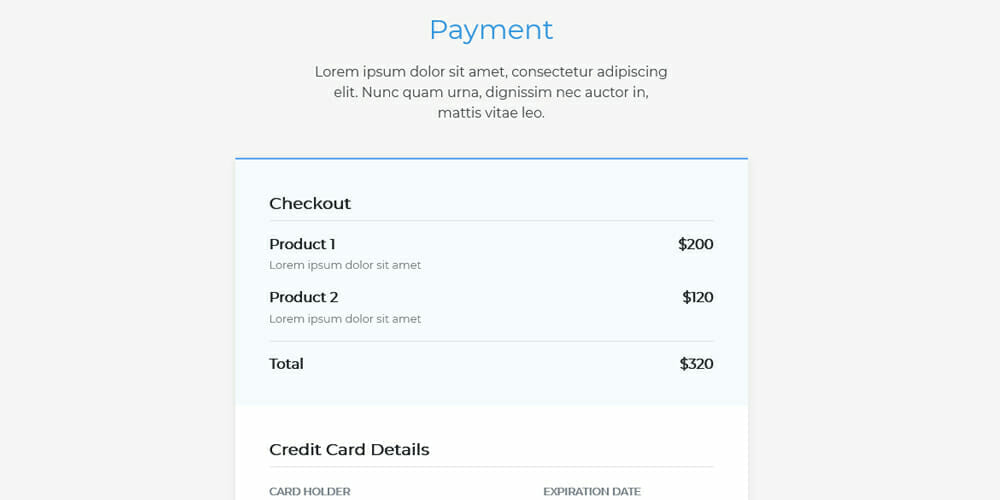Click the intro paragraph below the Payment heading

[x=491, y=92]
